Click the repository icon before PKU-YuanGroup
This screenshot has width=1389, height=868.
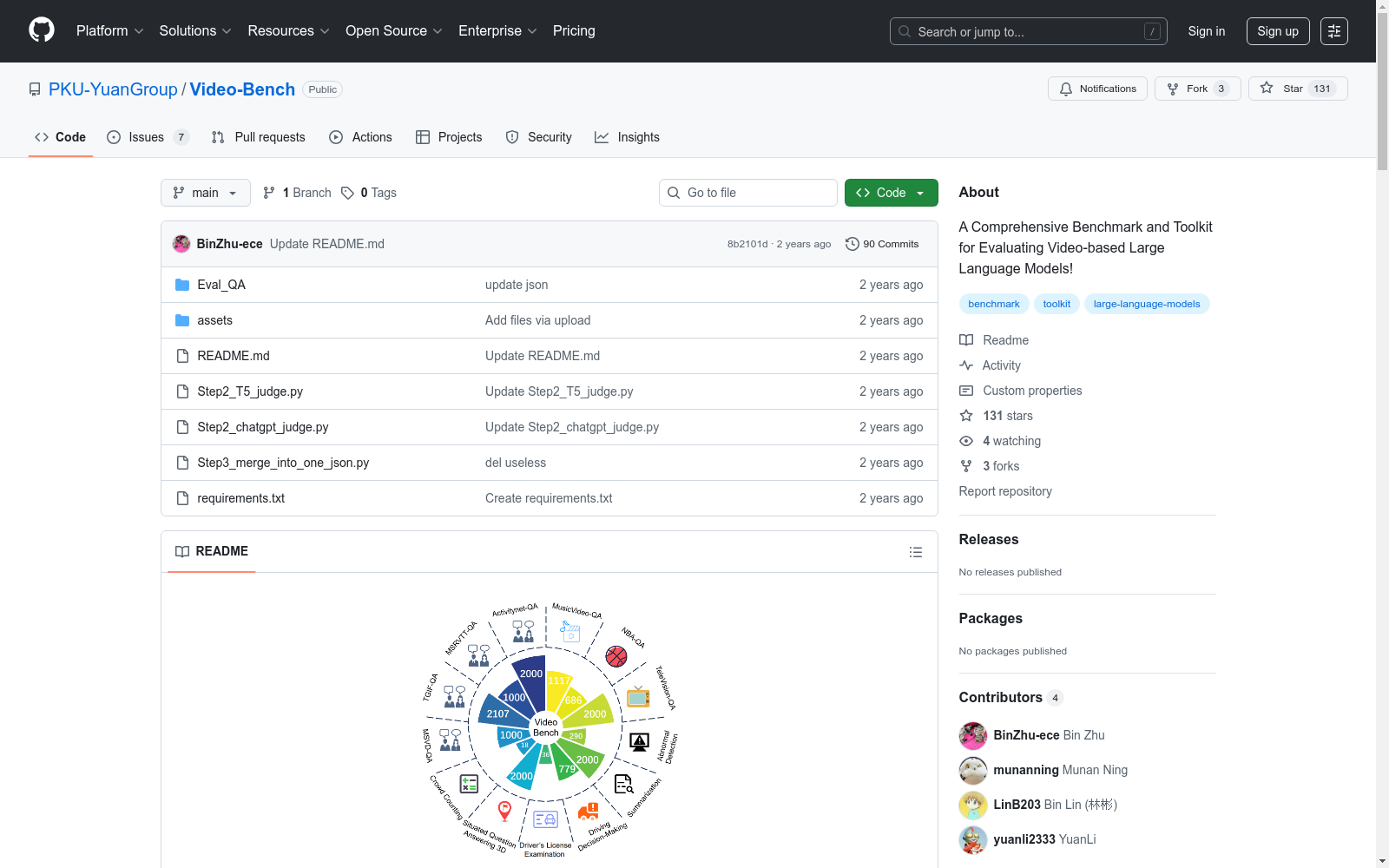(x=35, y=89)
